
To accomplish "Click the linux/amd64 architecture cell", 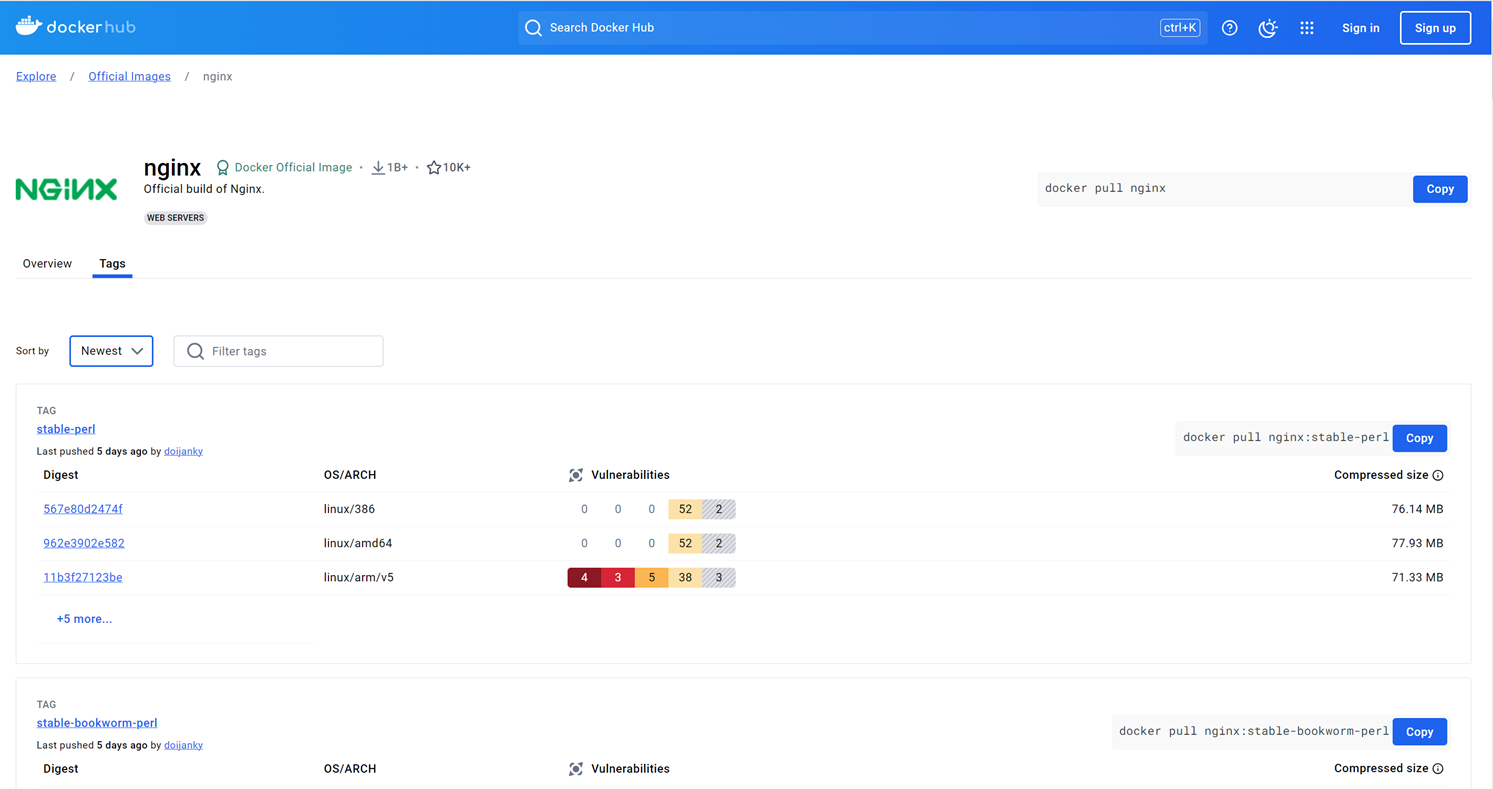I will point(357,543).
